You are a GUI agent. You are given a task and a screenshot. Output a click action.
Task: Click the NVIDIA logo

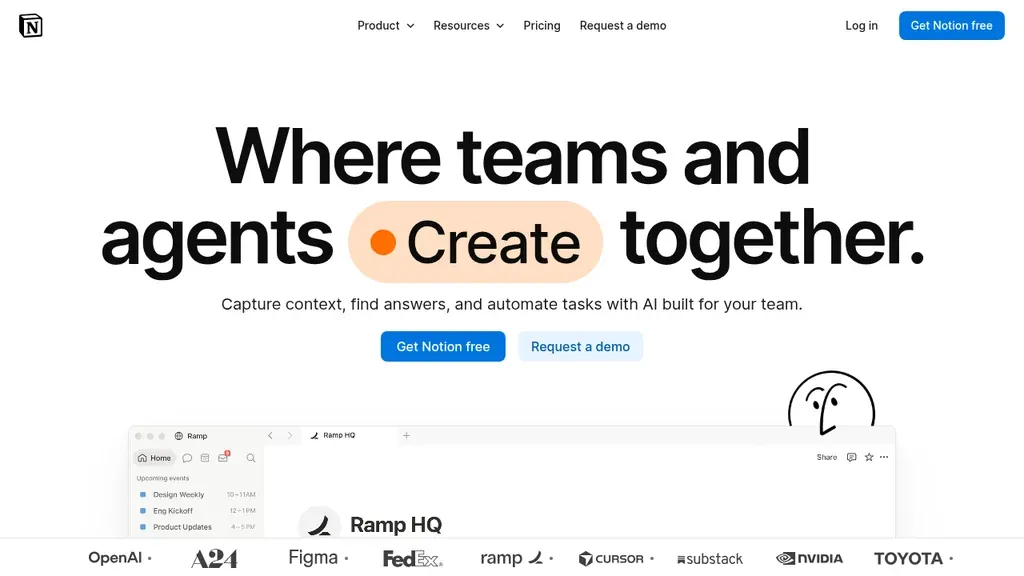coord(809,558)
